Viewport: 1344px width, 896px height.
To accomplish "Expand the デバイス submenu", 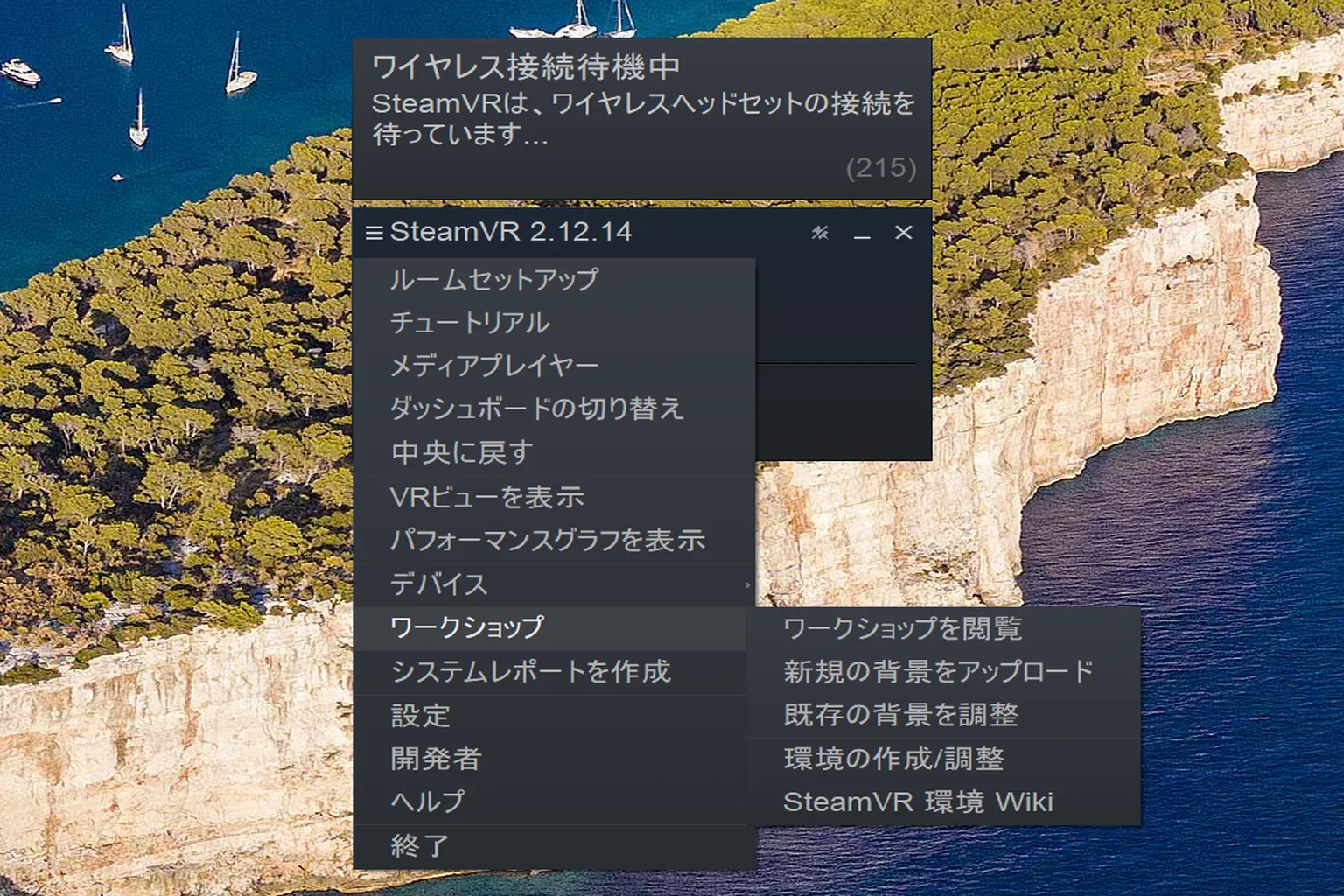I will point(555,584).
